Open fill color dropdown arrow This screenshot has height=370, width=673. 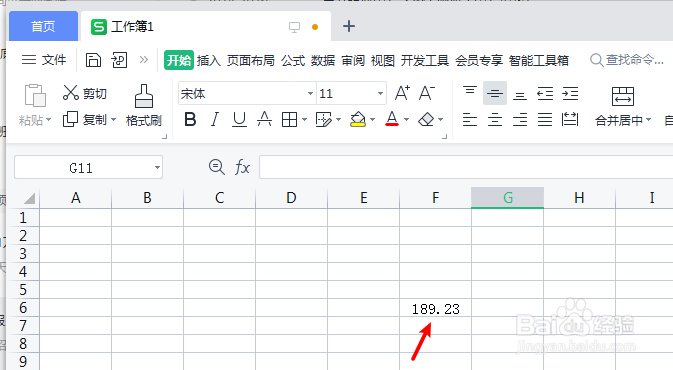(373, 119)
